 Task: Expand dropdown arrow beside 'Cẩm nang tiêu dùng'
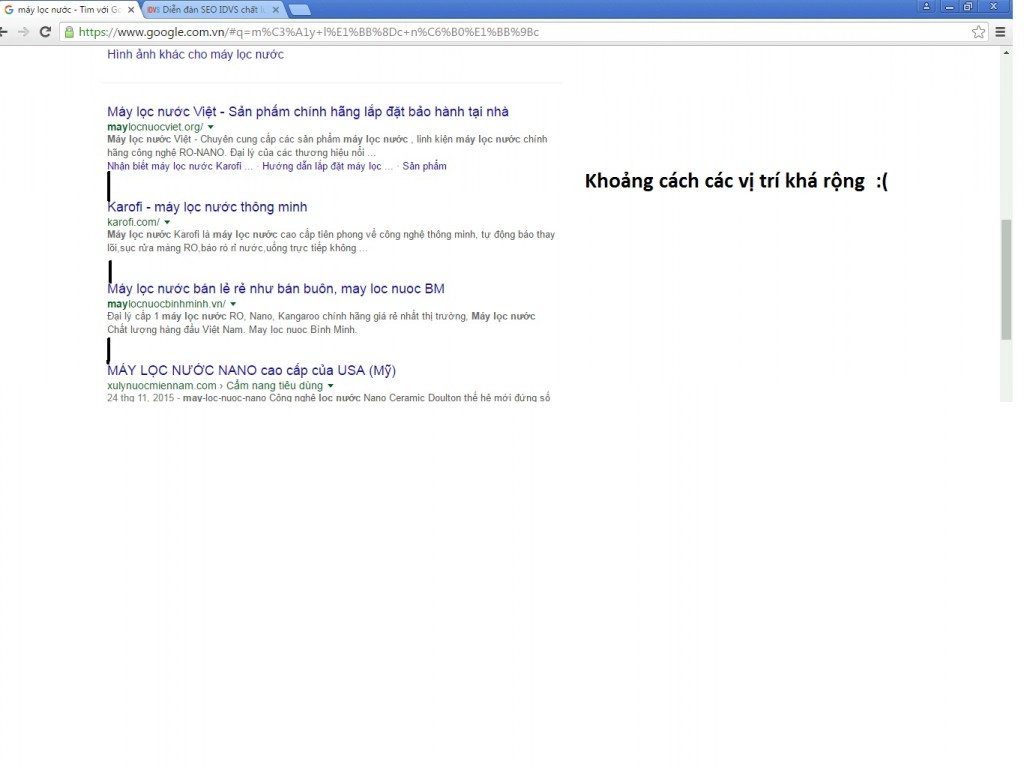(330, 386)
